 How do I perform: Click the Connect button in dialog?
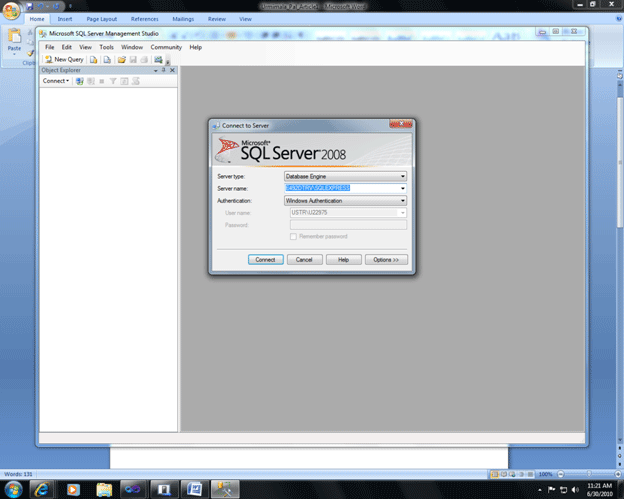pyautogui.click(x=265, y=260)
